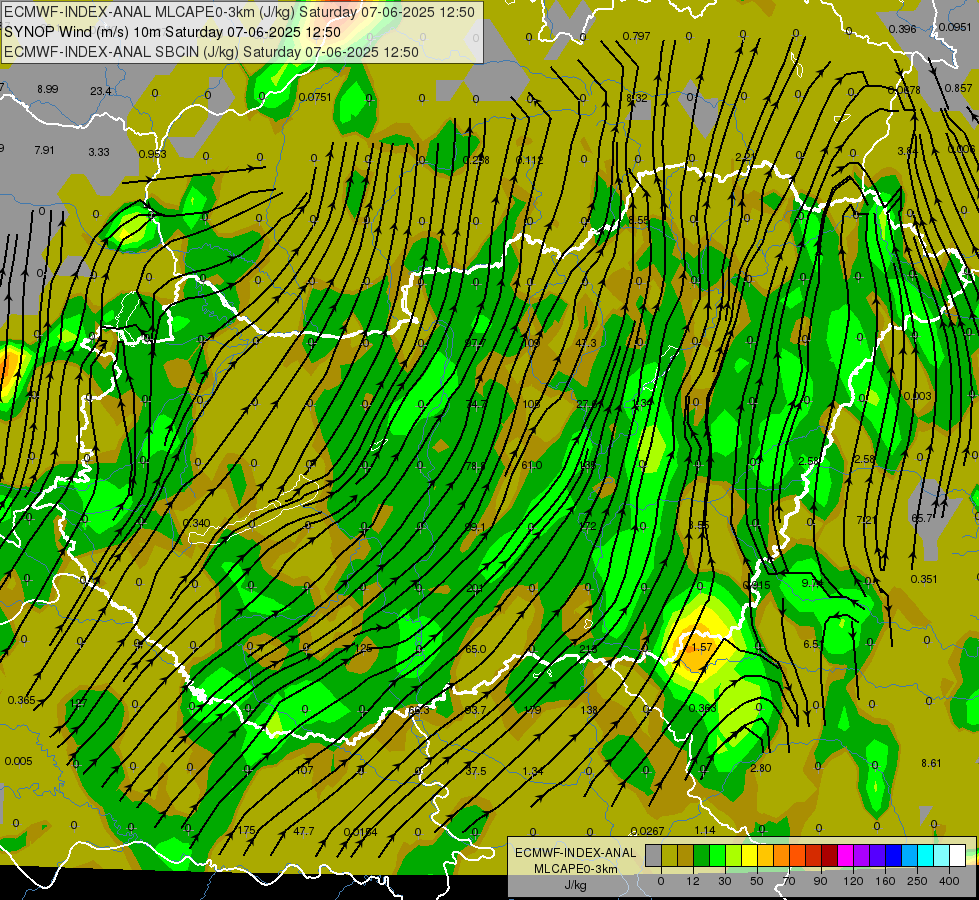Click the legend scale value 250
This screenshot has height=900, width=979.
pyautogui.click(x=917, y=881)
